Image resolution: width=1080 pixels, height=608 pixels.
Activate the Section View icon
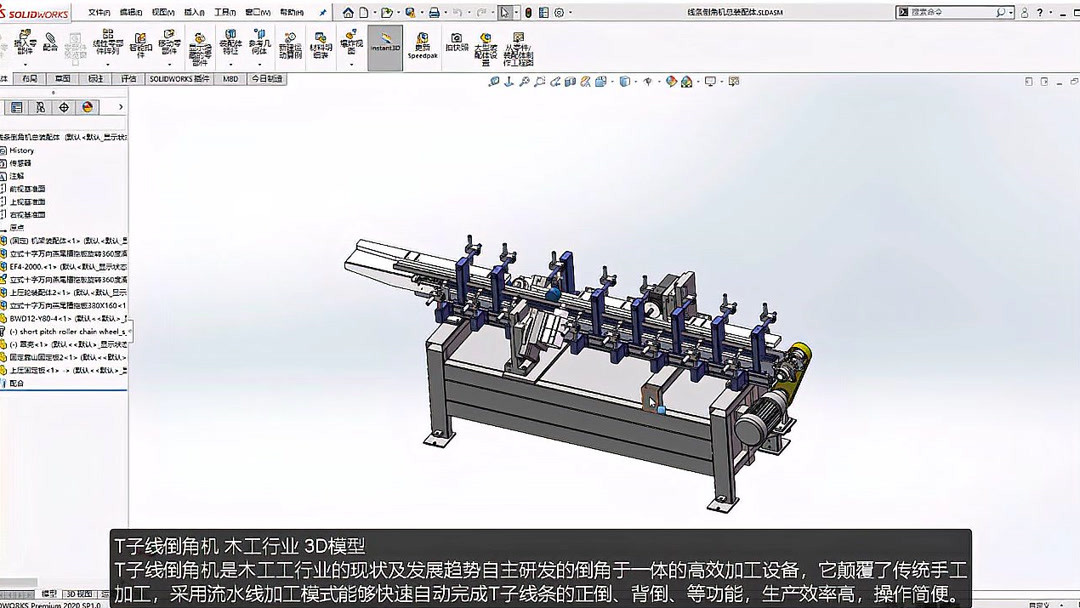[570, 80]
